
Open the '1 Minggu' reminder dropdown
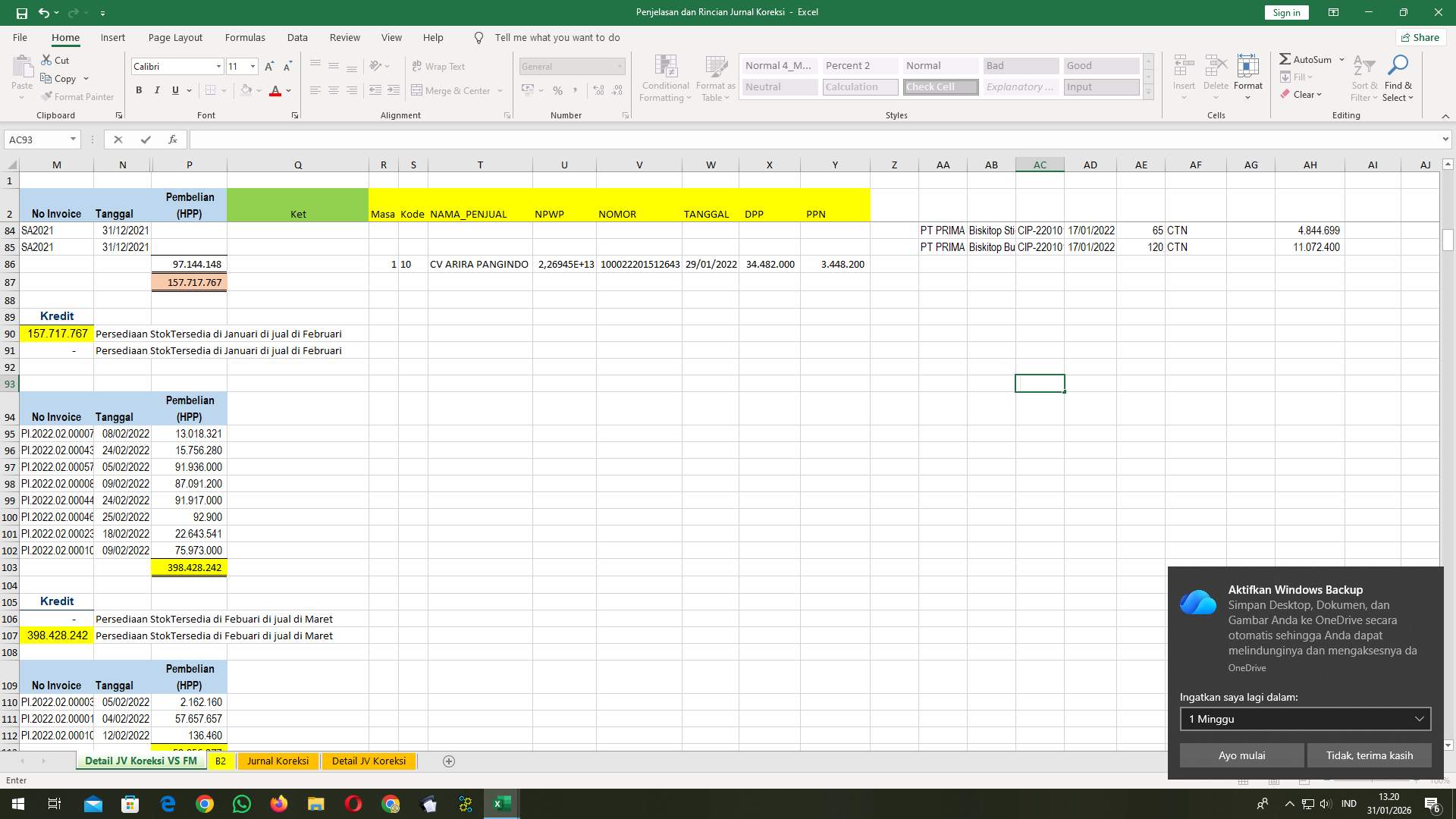(x=1304, y=719)
